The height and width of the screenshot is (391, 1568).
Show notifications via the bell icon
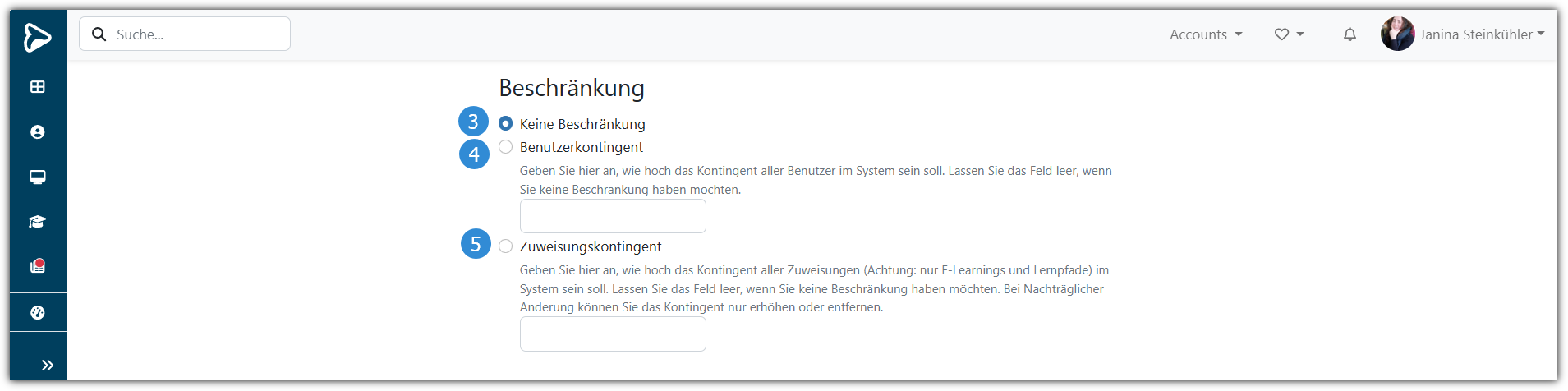[x=1350, y=34]
